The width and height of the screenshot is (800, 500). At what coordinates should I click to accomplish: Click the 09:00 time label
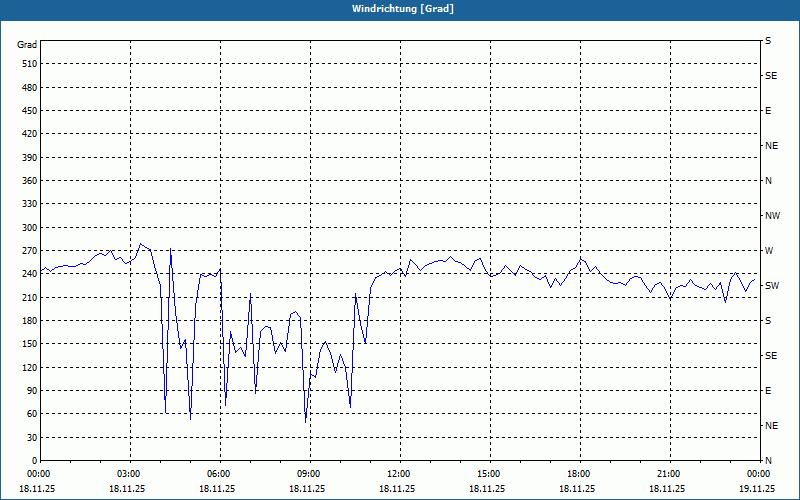pos(310,473)
